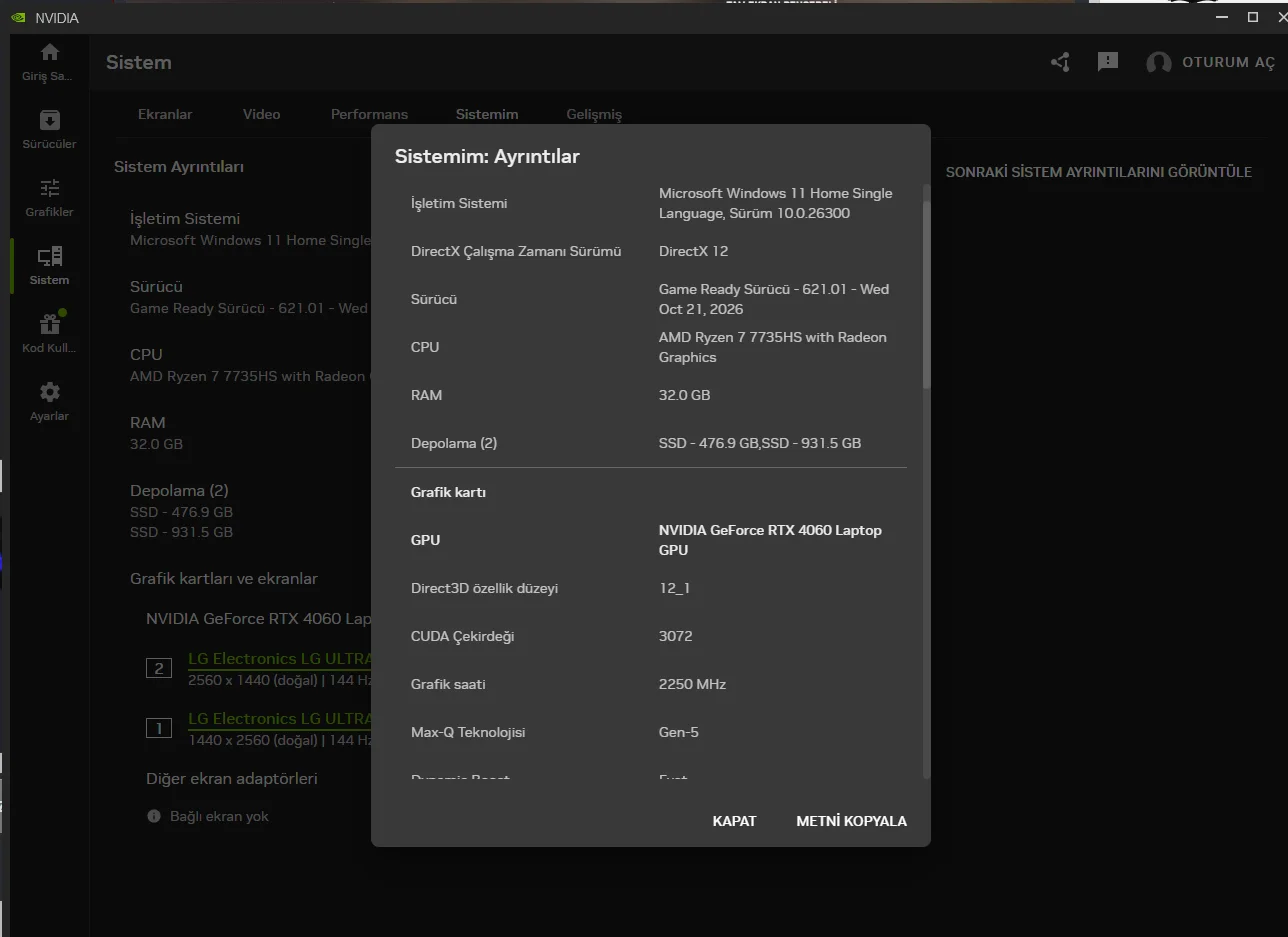Open the LG ULTRA link with 2560 x 1440 resolution
This screenshot has width=1288, height=937.
click(x=280, y=659)
